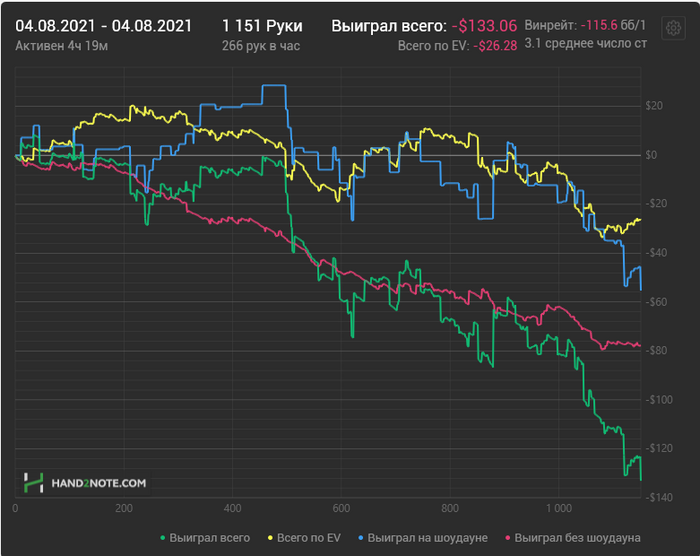The height and width of the screenshot is (556, 700).
Task: Click the -115.6 winrate value
Action: click(599, 25)
